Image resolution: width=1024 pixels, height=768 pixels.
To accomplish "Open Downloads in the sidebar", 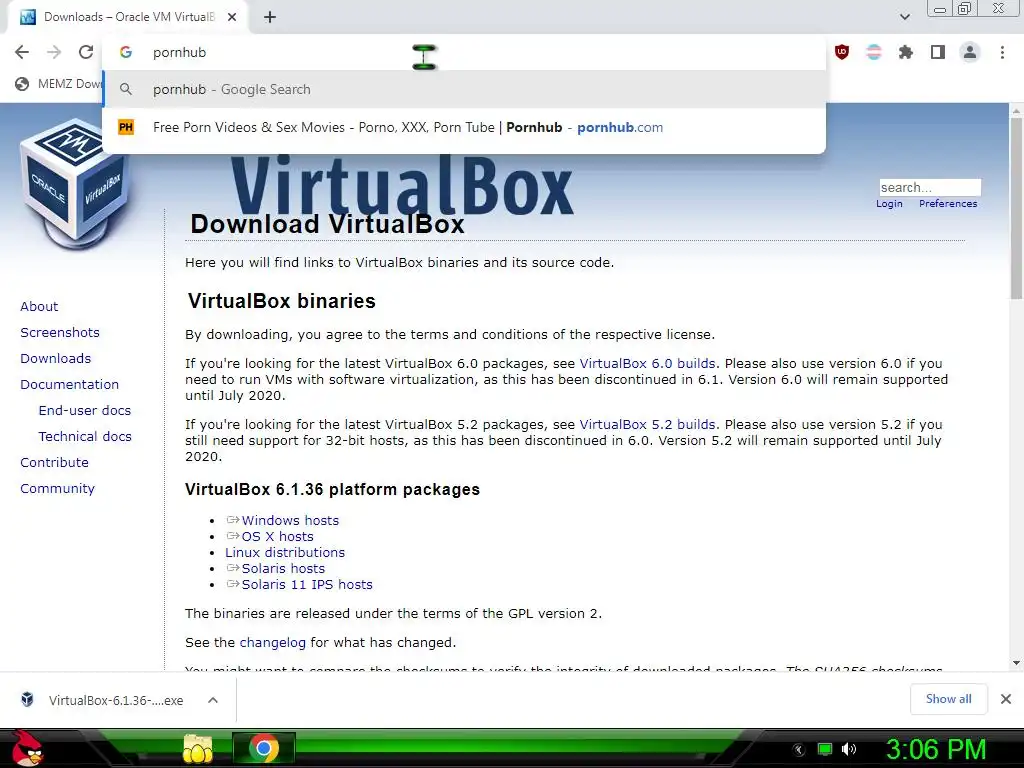I will pyautogui.click(x=56, y=359).
